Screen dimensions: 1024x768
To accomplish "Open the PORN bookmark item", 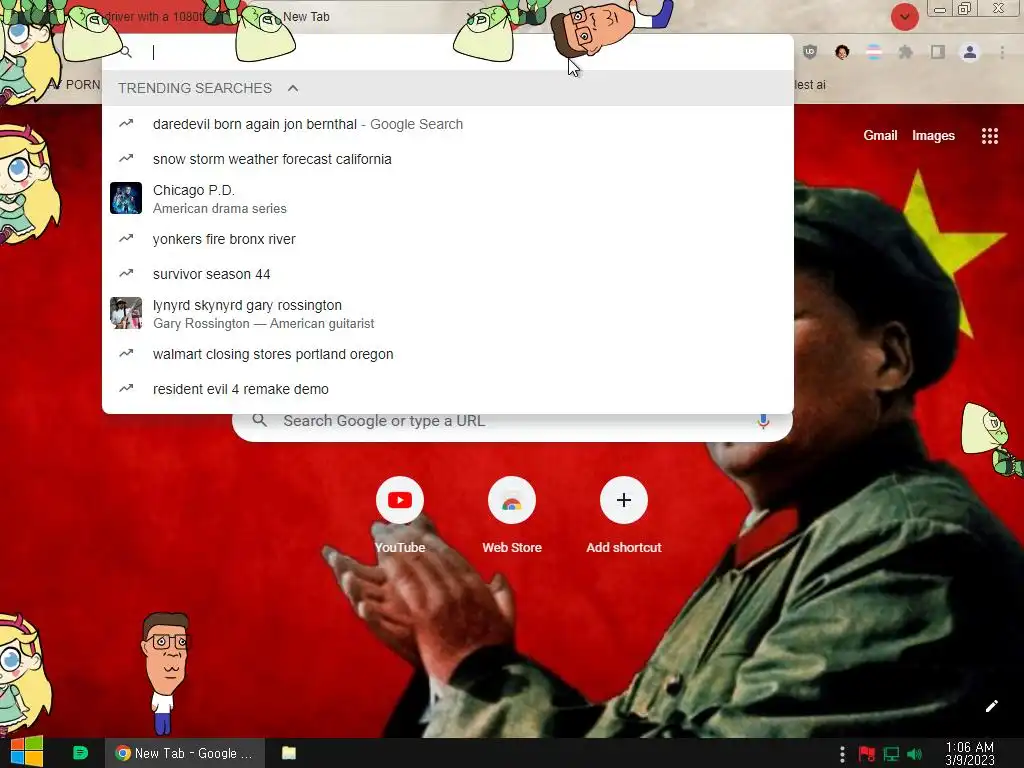I will pos(82,85).
